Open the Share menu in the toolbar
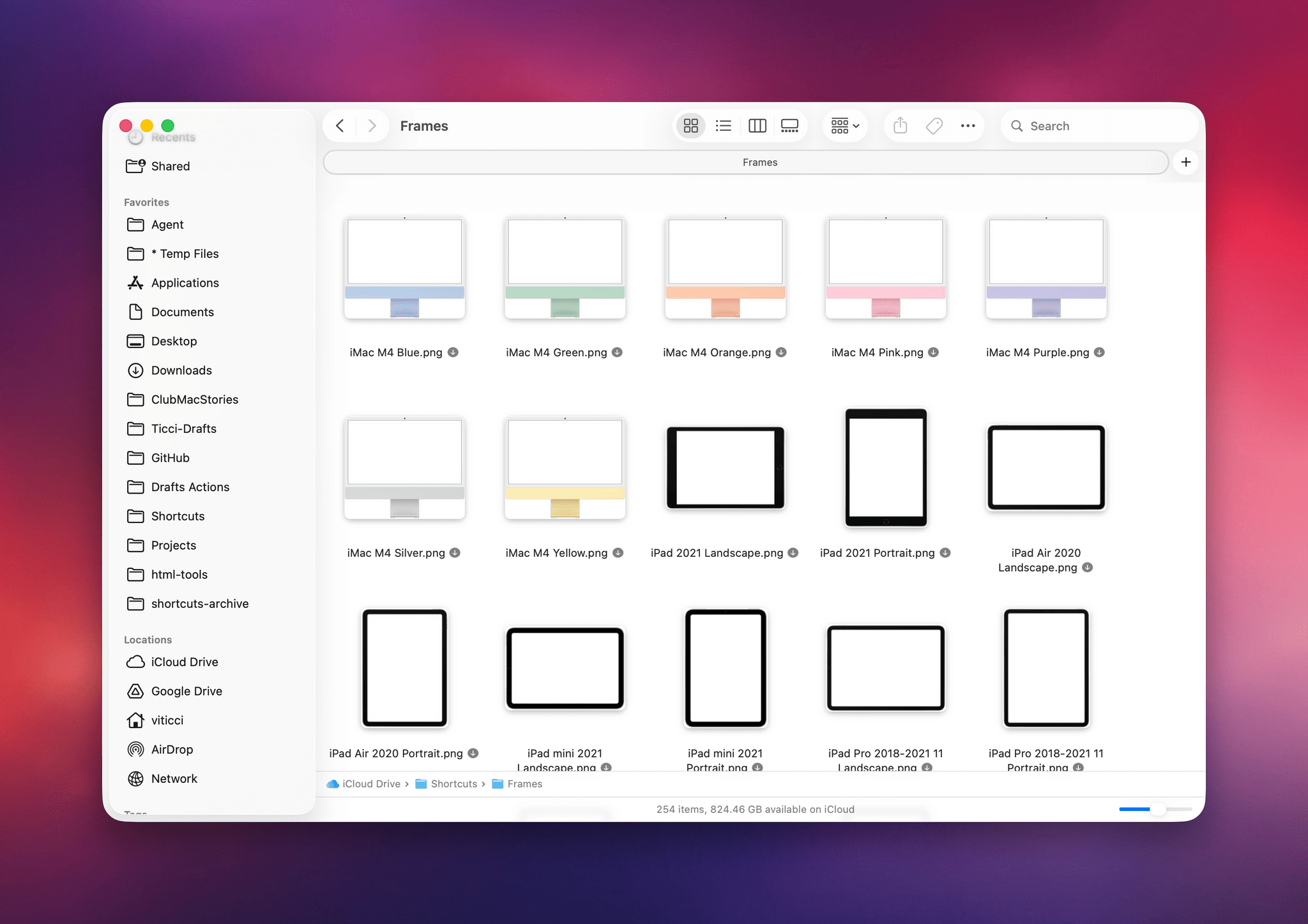This screenshot has height=924, width=1308. pyautogui.click(x=900, y=126)
